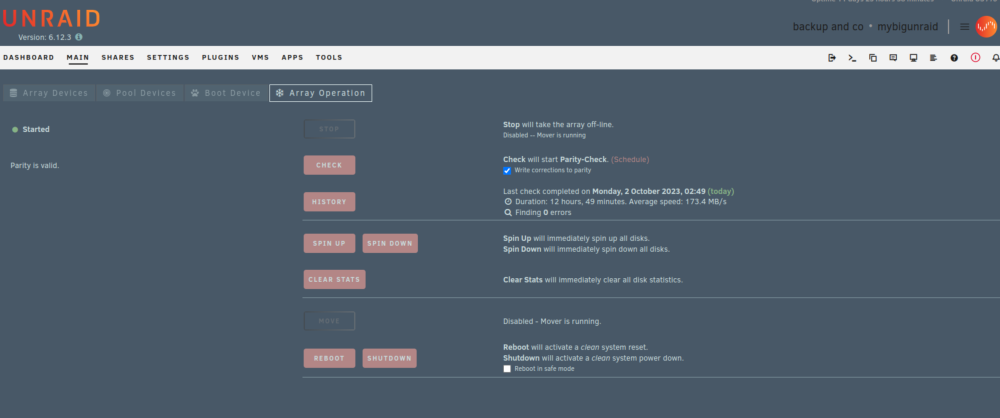Toggle Write corrections to parity checkbox
This screenshot has width=1000, height=418.
pyautogui.click(x=507, y=170)
